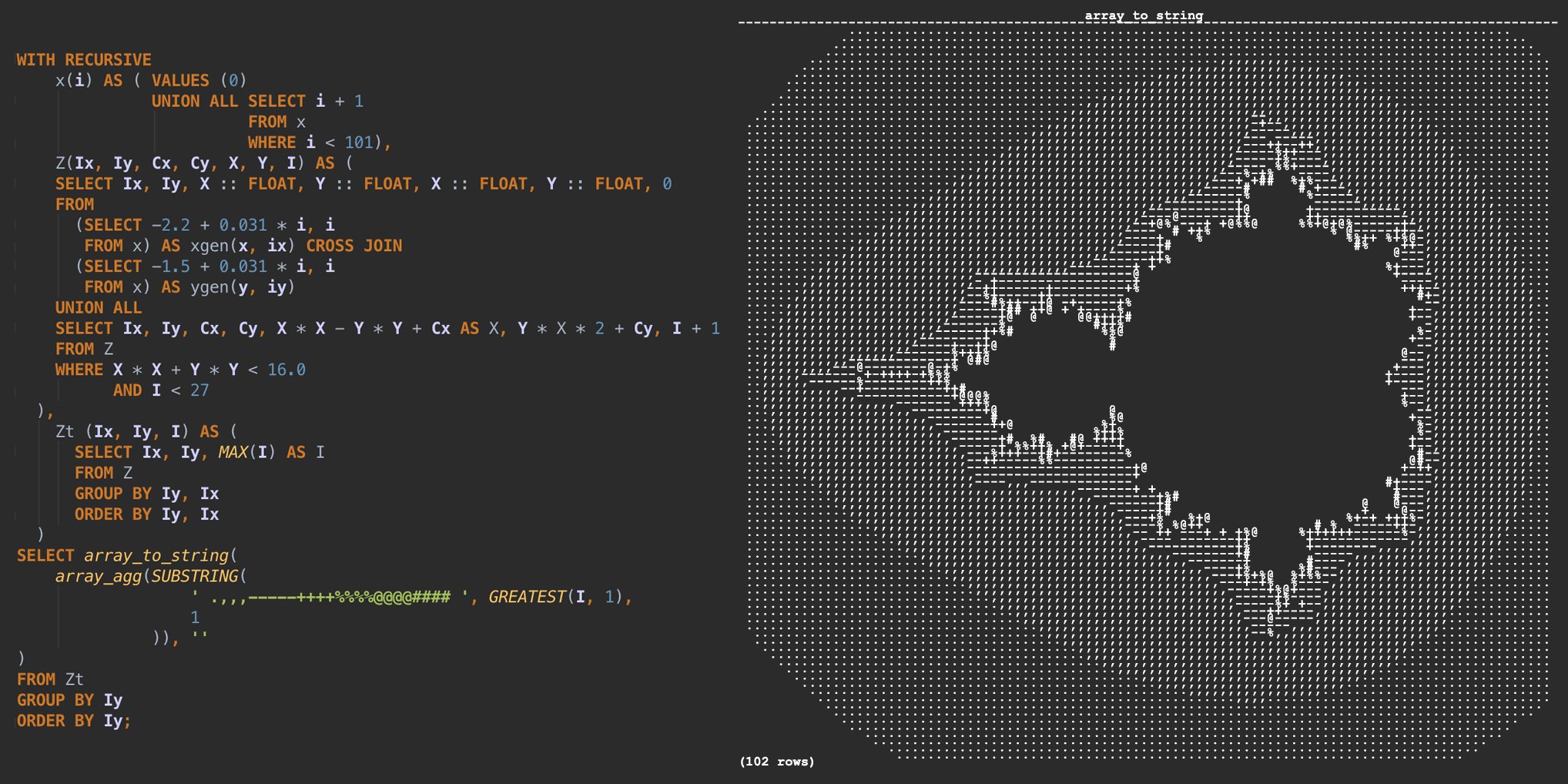Click 'AS ygen(y, iy)' text
1568x784 pixels.
click(x=228, y=287)
